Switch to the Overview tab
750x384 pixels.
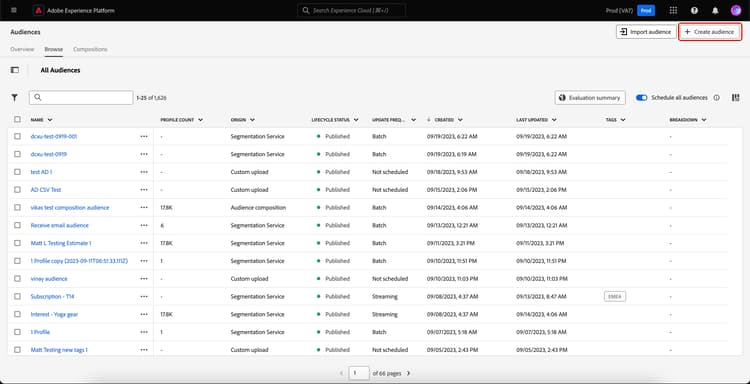[22, 49]
